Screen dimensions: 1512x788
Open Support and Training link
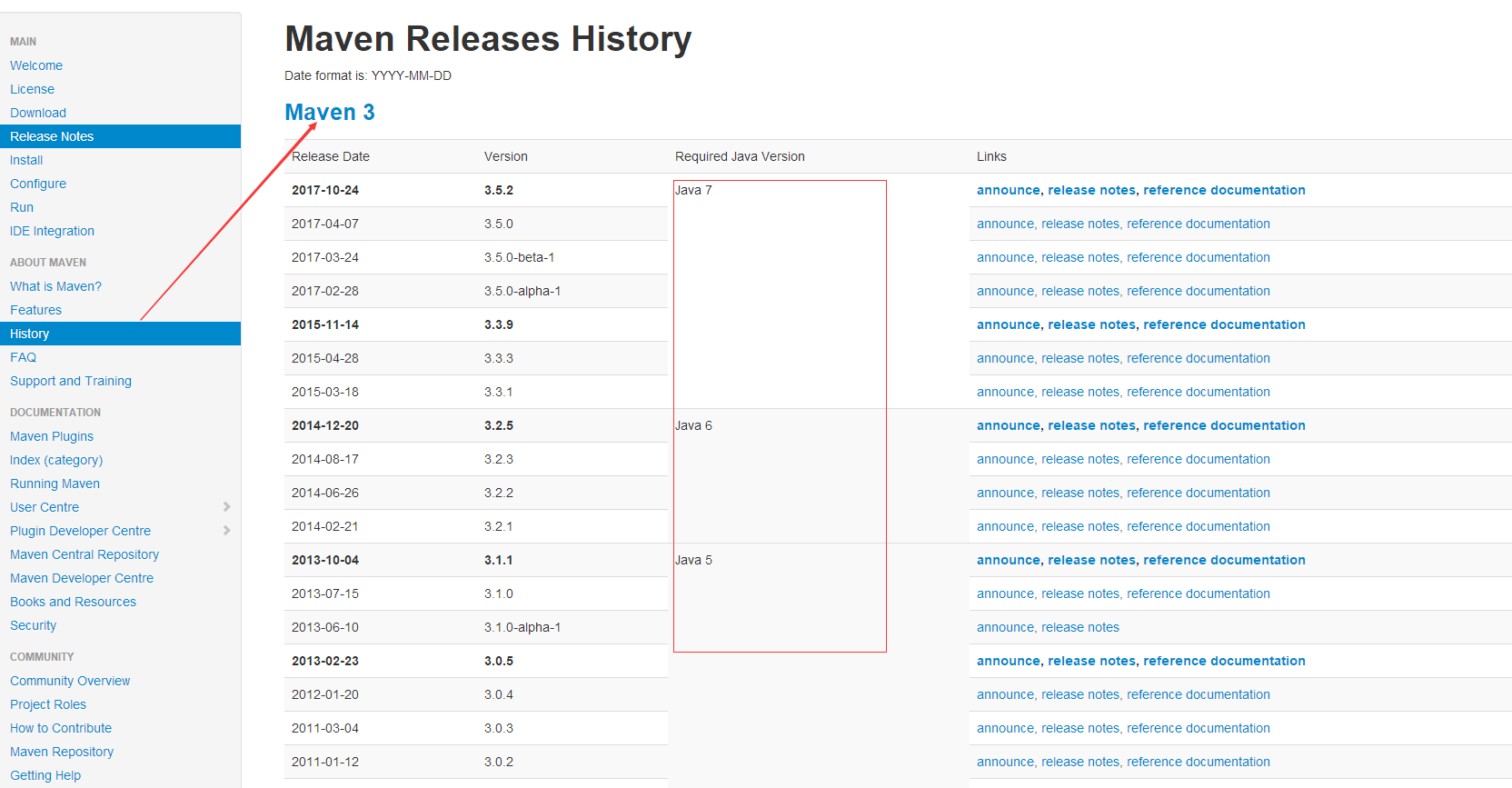point(71,381)
